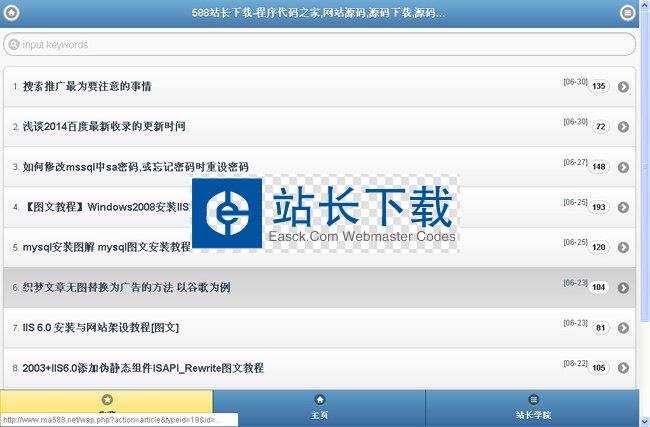Click the count badge 81
The height and width of the screenshot is (427, 650).
tap(601, 328)
